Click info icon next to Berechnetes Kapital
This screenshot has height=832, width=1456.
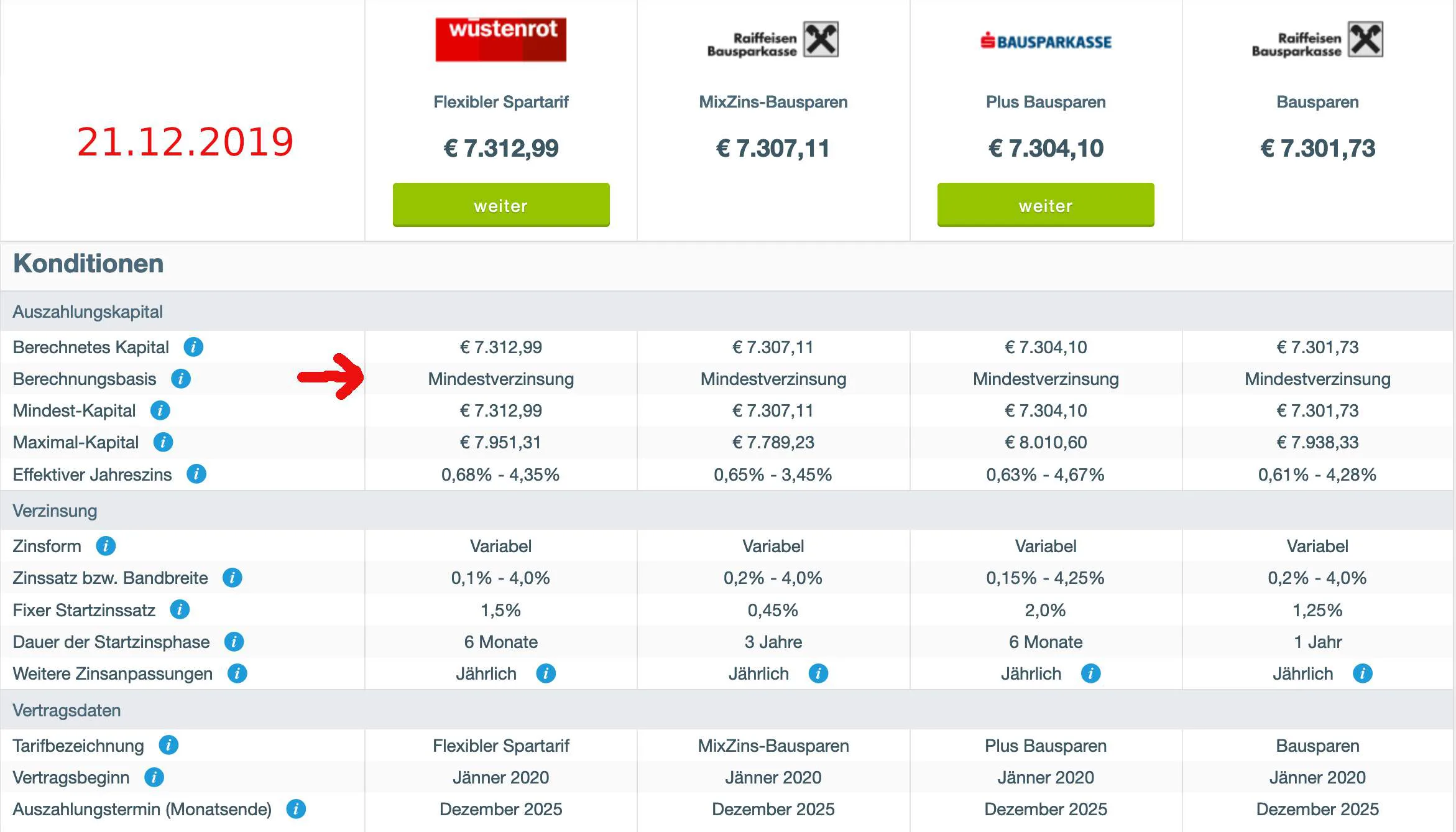193,347
